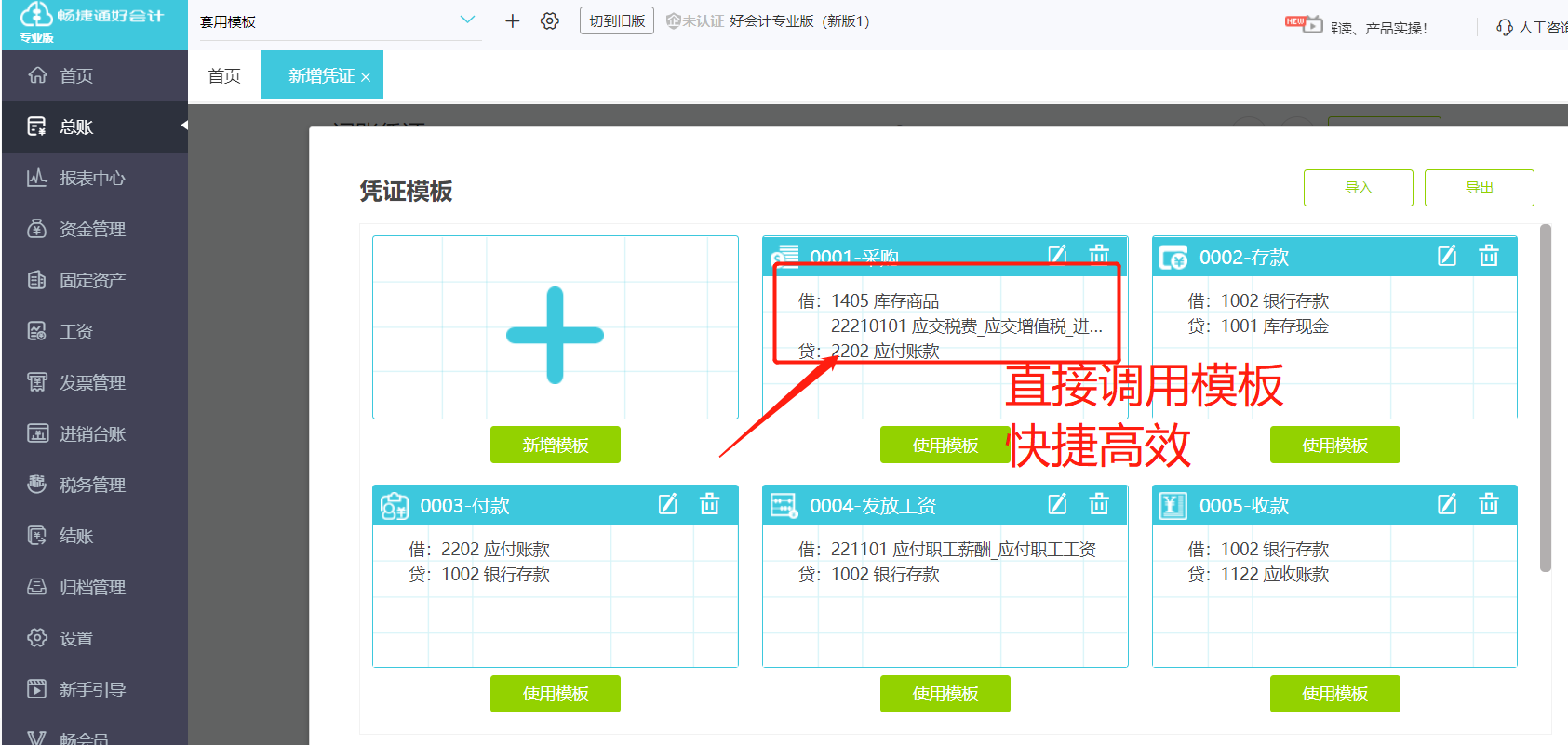Open 进销台账 sidebar icon

coord(36,433)
